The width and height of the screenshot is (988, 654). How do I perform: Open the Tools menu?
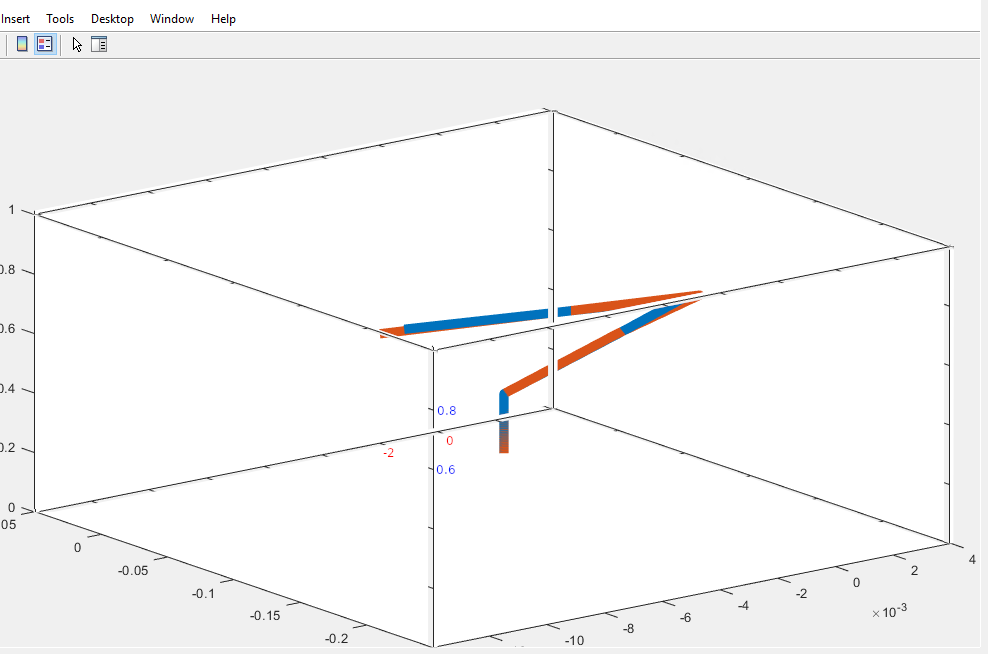point(60,19)
